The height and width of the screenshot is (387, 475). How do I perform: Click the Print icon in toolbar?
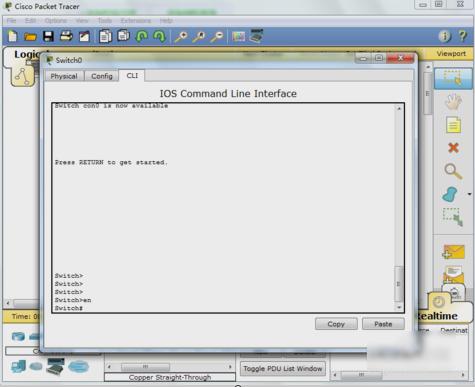point(66,36)
